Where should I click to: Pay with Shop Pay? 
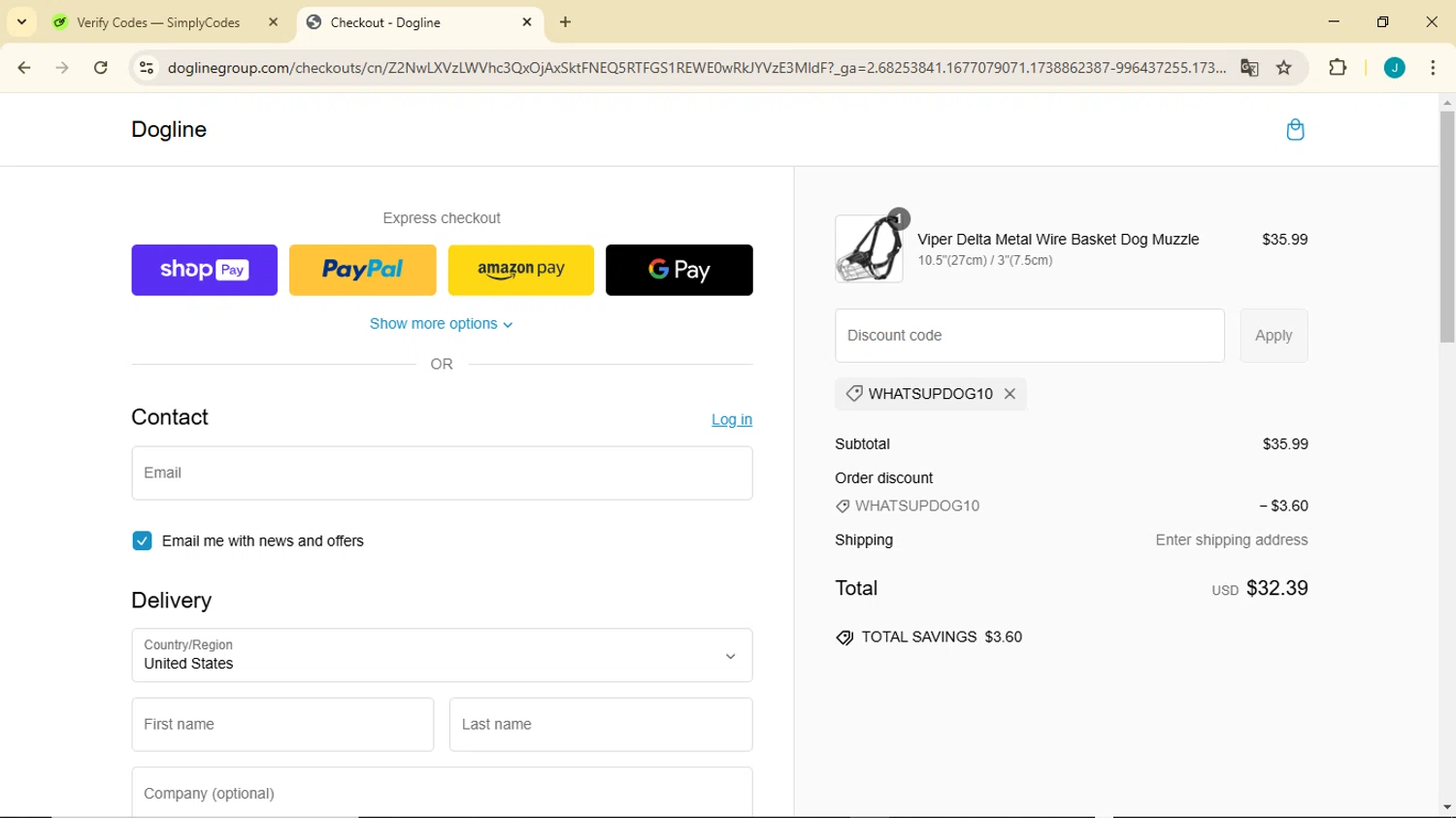(204, 270)
